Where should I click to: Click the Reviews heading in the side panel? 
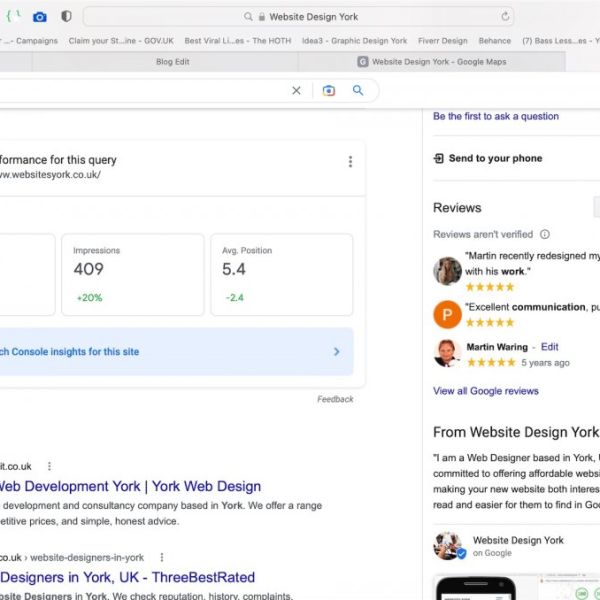point(457,208)
